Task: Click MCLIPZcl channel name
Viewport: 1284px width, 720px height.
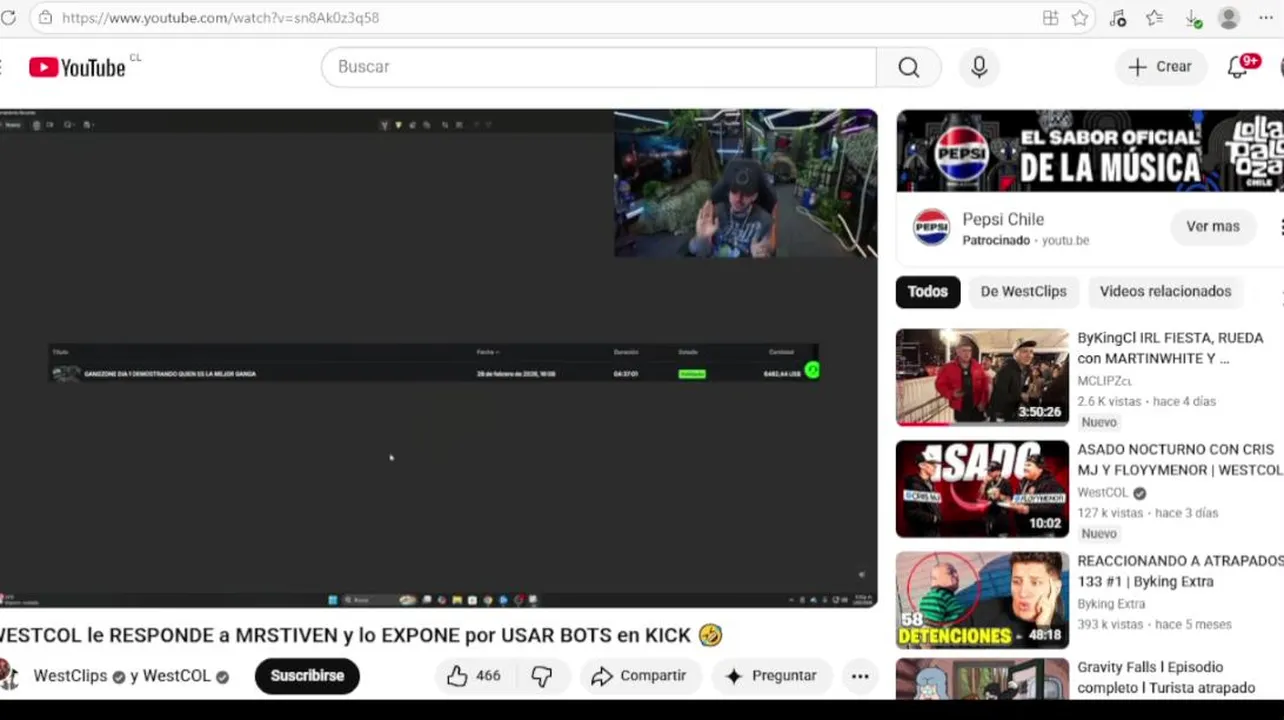Action: pyautogui.click(x=1104, y=381)
